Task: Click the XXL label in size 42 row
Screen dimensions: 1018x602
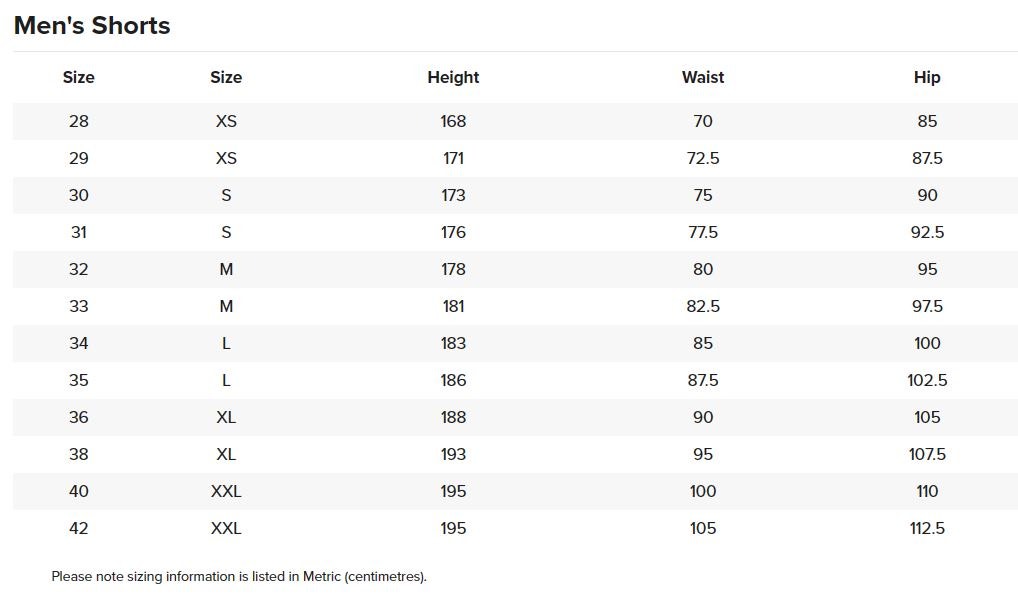Action: 226,529
